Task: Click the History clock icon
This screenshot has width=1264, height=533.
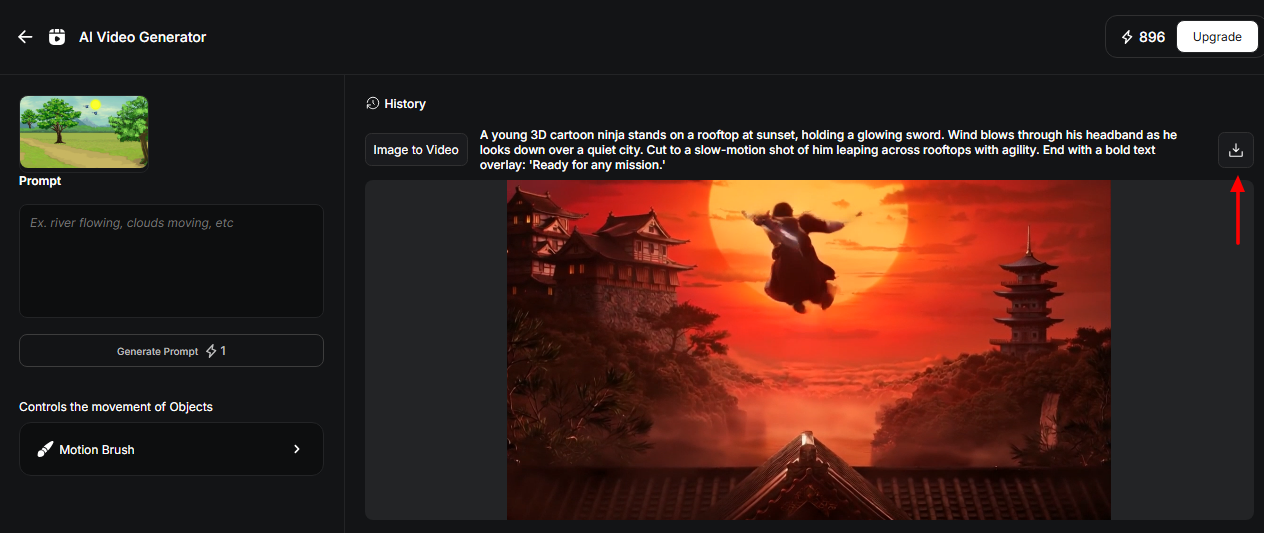Action: coord(373,103)
